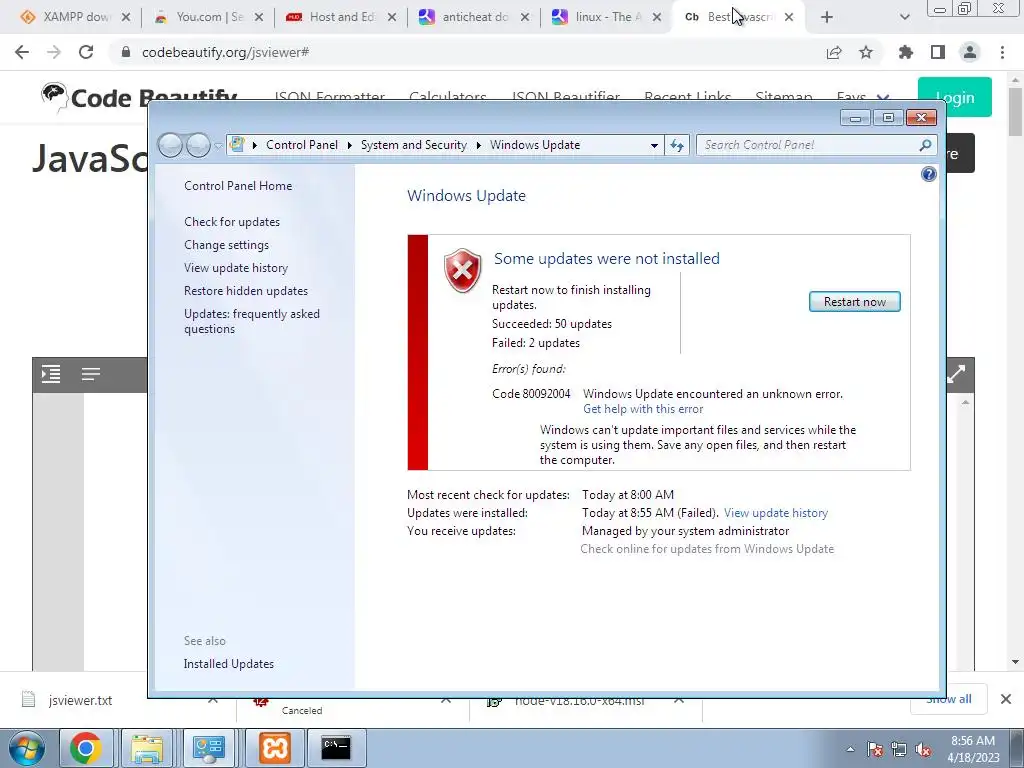This screenshot has width=1024, height=768.
Task: Click Chrome share page icon
Action: coord(834,52)
